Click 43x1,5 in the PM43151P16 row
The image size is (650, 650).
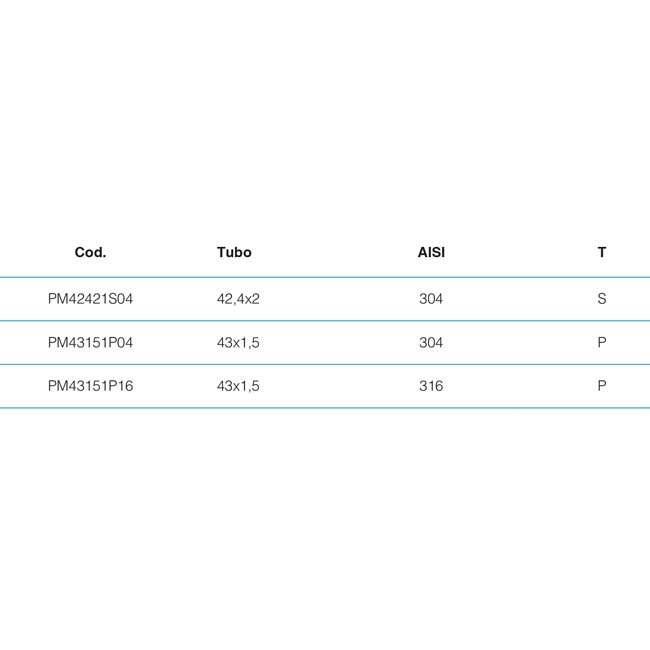(x=238, y=386)
